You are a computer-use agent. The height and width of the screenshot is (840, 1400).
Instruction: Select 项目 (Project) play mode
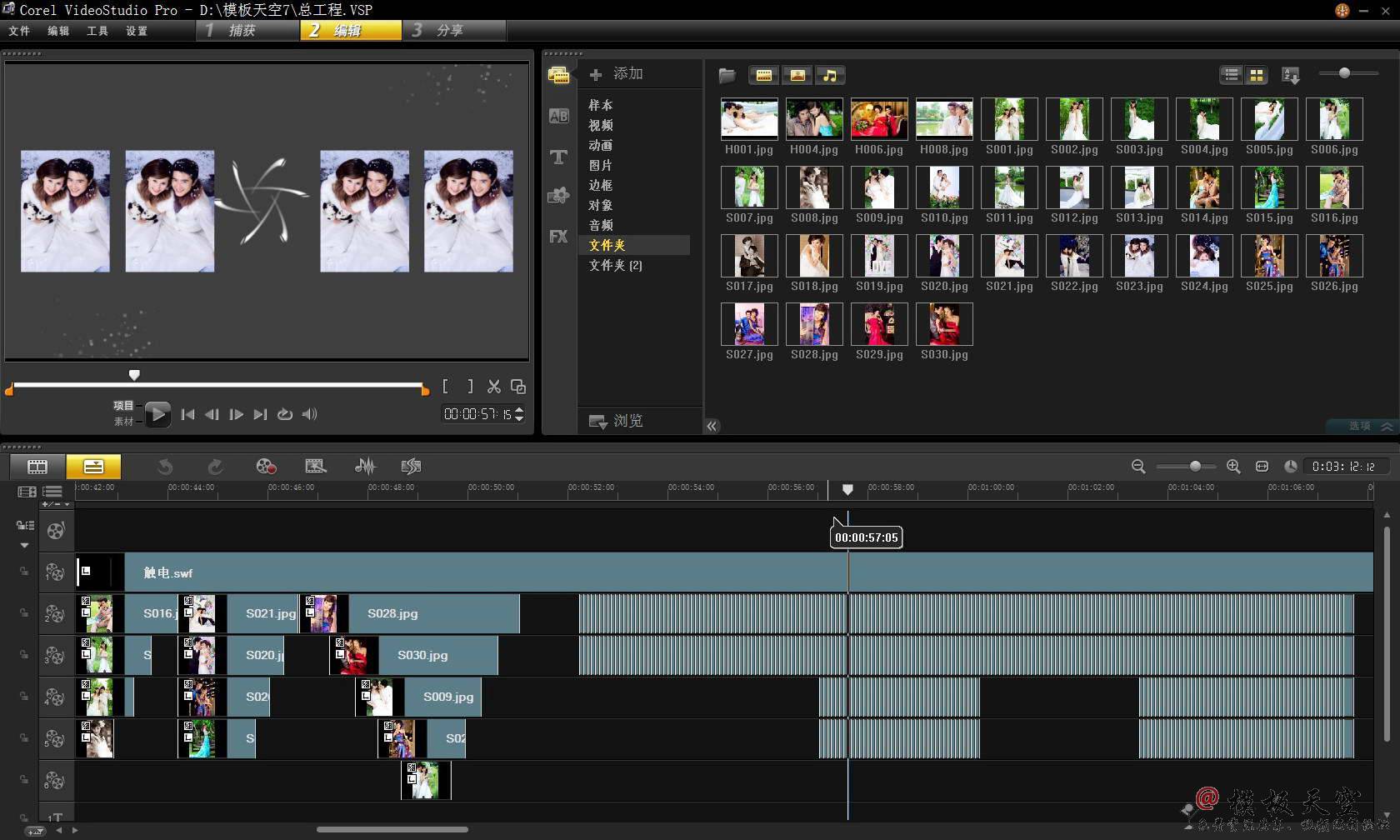(x=123, y=406)
